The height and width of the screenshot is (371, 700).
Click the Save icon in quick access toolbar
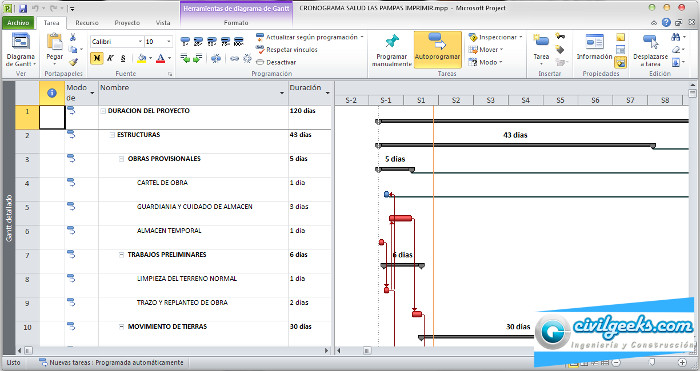click(x=23, y=8)
